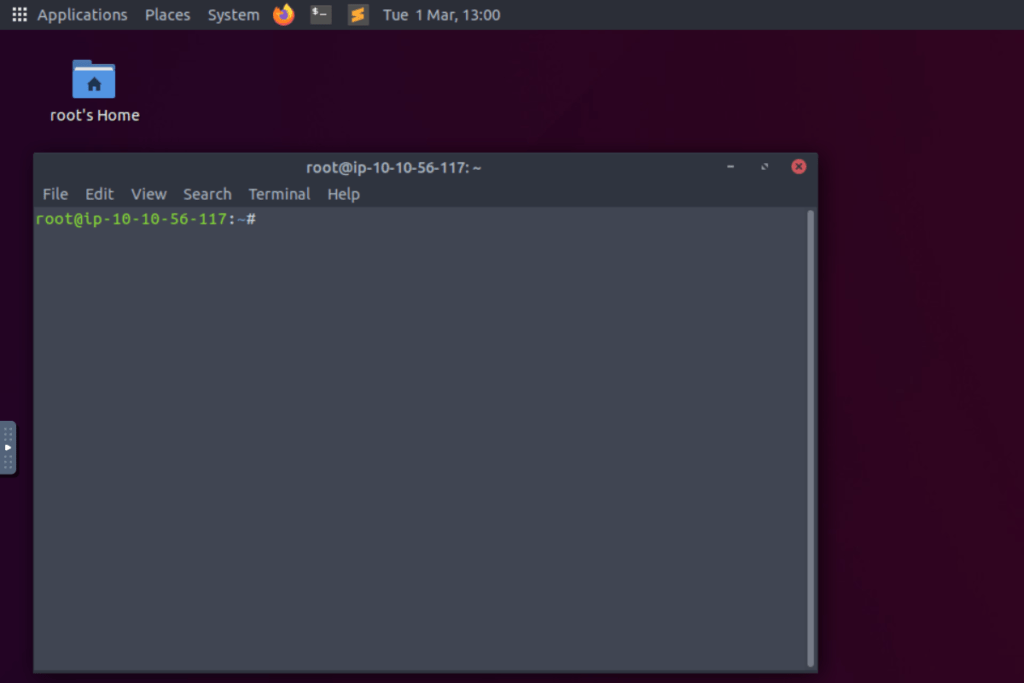Maximize the terminal window

(x=764, y=167)
